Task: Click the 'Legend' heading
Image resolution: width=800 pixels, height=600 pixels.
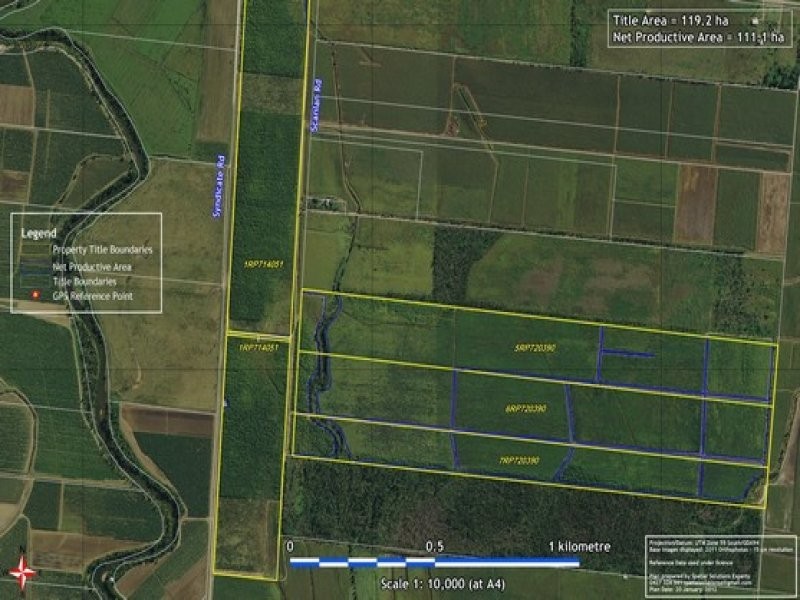Action: pos(39,234)
